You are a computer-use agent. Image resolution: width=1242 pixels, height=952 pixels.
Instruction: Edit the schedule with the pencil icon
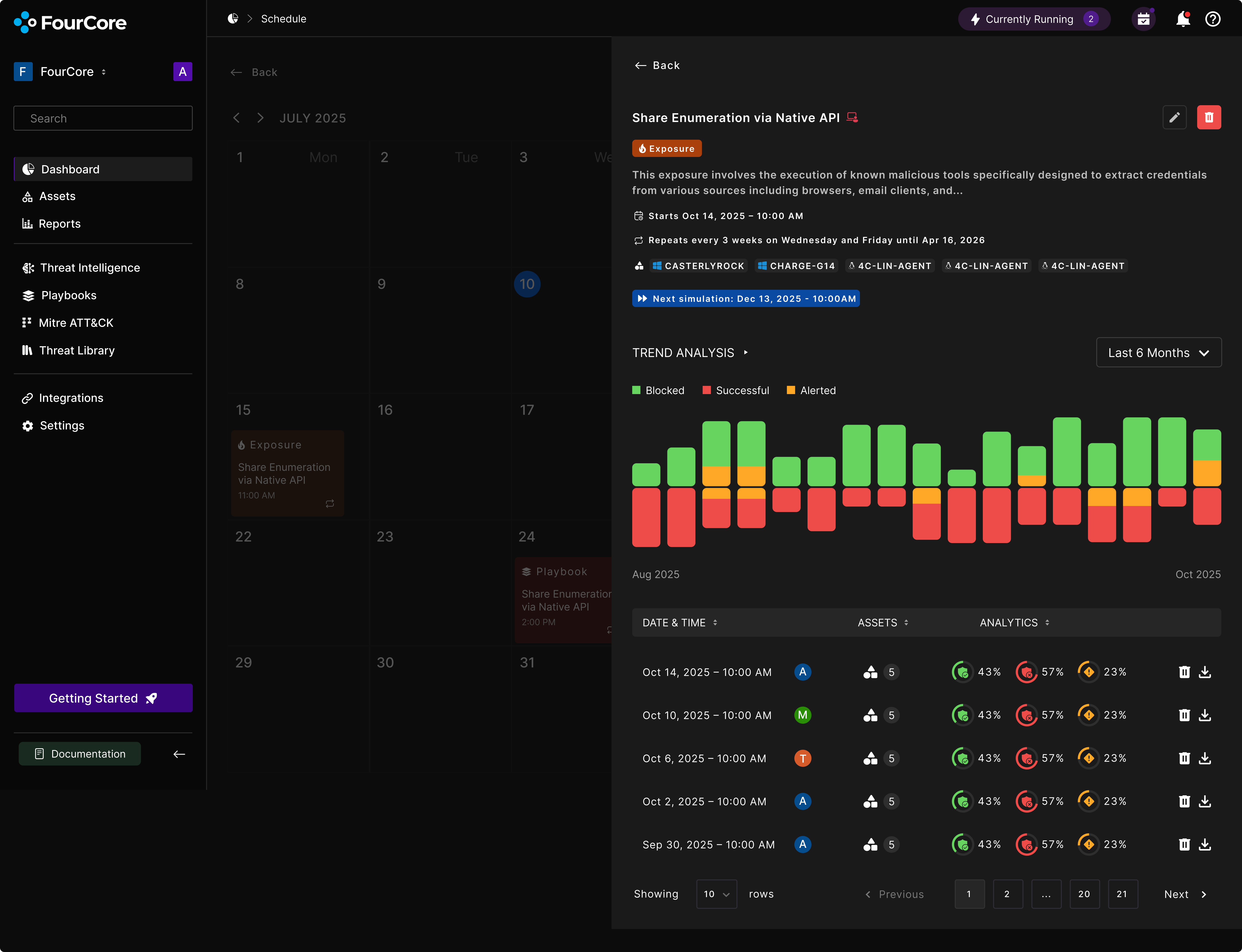coord(1175,117)
